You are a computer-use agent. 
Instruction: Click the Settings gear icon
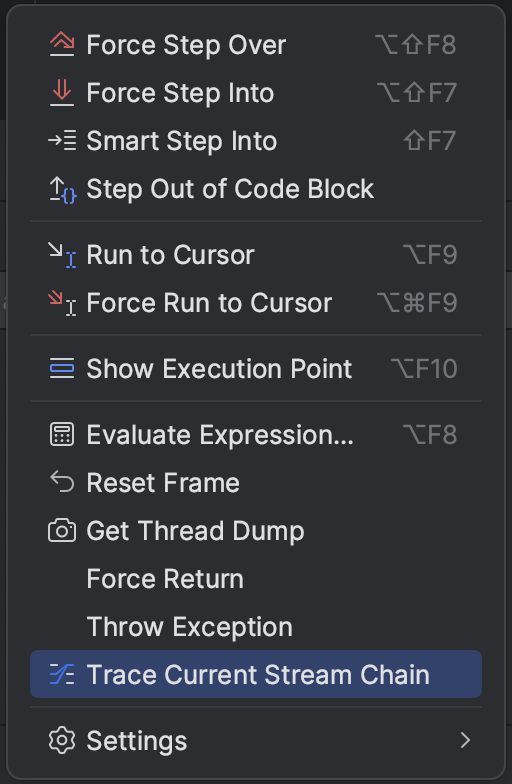[x=62, y=740]
